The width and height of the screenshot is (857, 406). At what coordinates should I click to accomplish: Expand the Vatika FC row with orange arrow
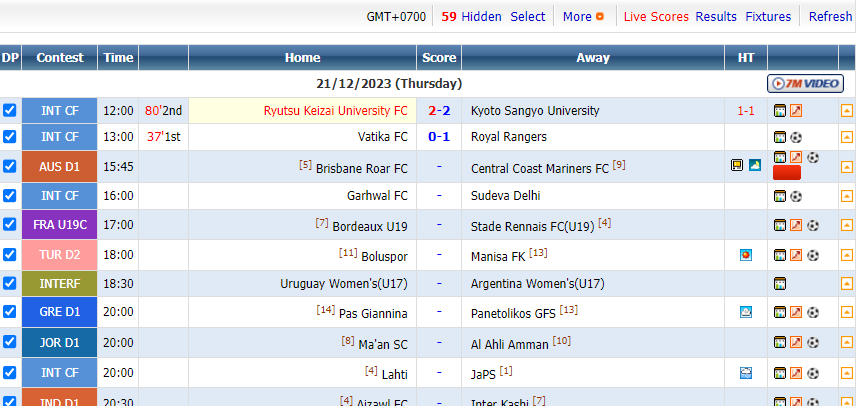(x=846, y=137)
